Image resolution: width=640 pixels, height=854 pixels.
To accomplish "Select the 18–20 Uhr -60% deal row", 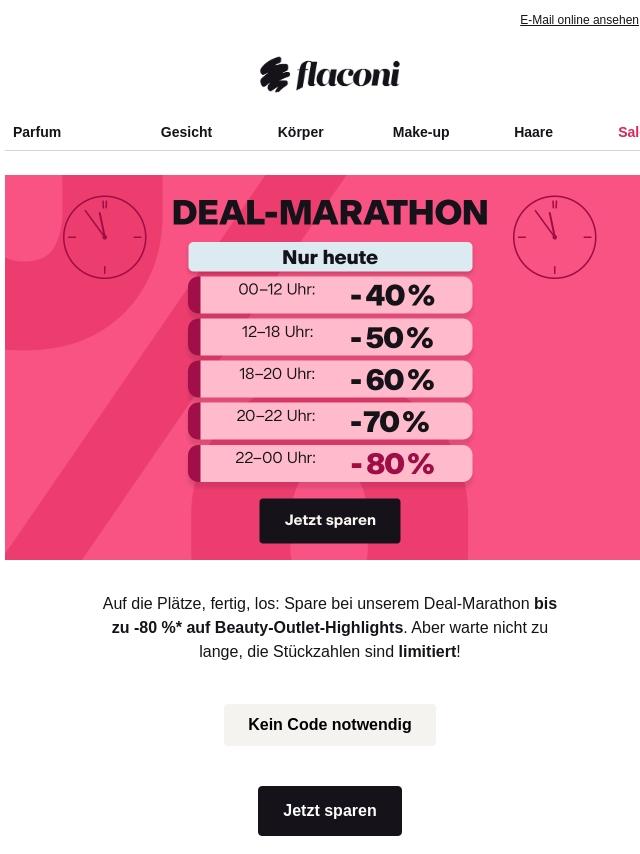I will tap(330, 379).
